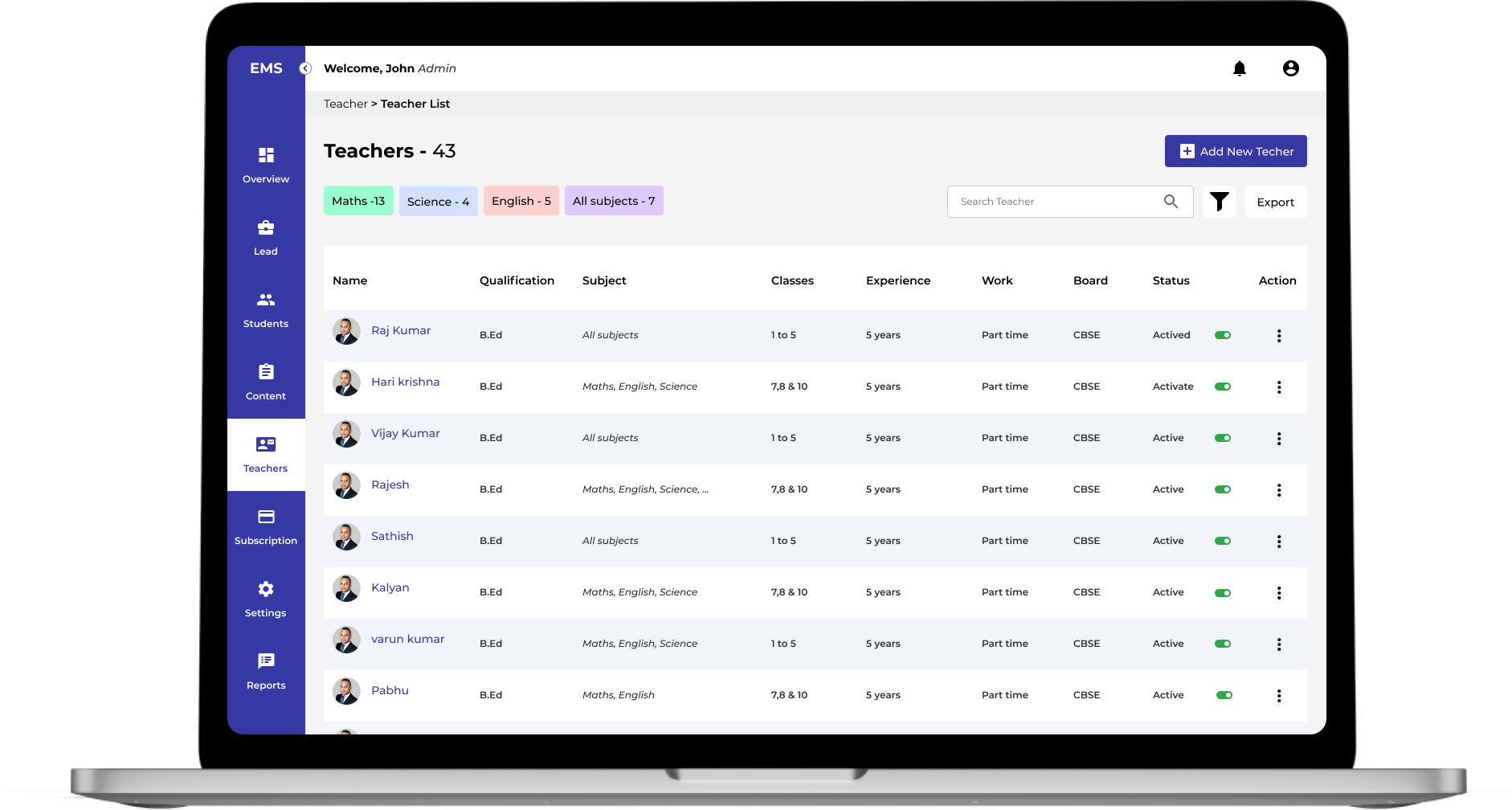The height and width of the screenshot is (810, 1512).
Task: Click the 'Actived' status text for Raj Kumar
Action: point(1171,335)
